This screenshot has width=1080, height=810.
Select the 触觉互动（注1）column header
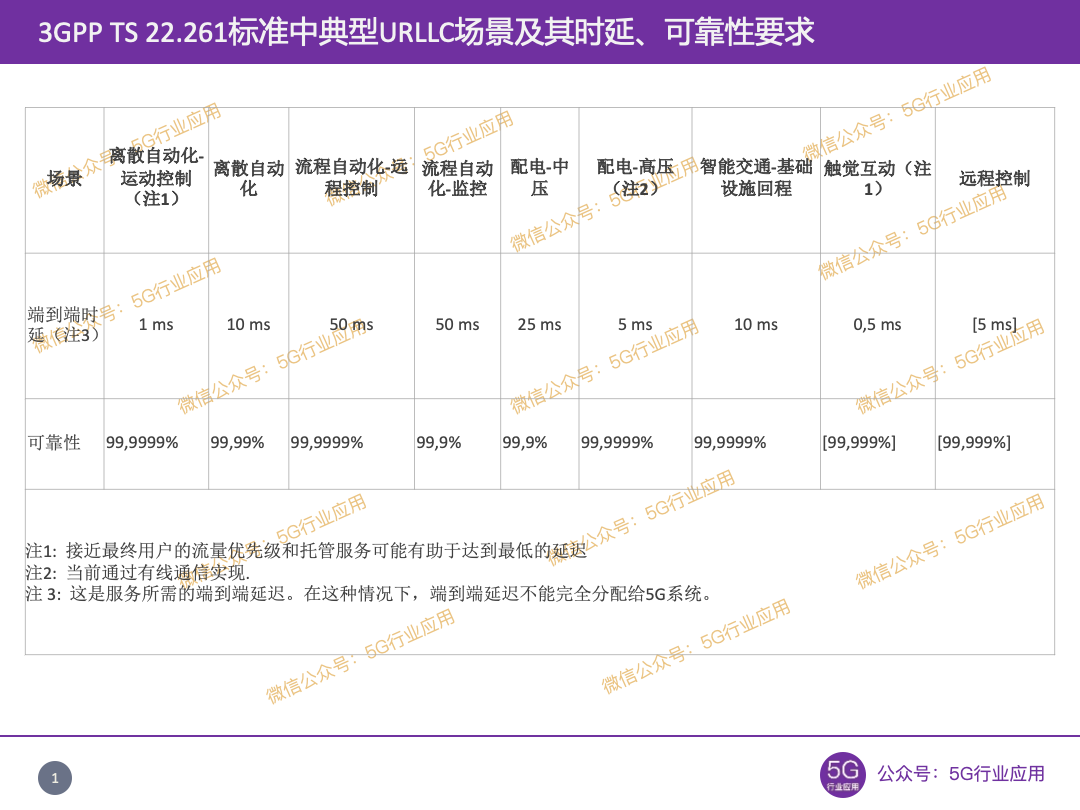[x=876, y=175]
